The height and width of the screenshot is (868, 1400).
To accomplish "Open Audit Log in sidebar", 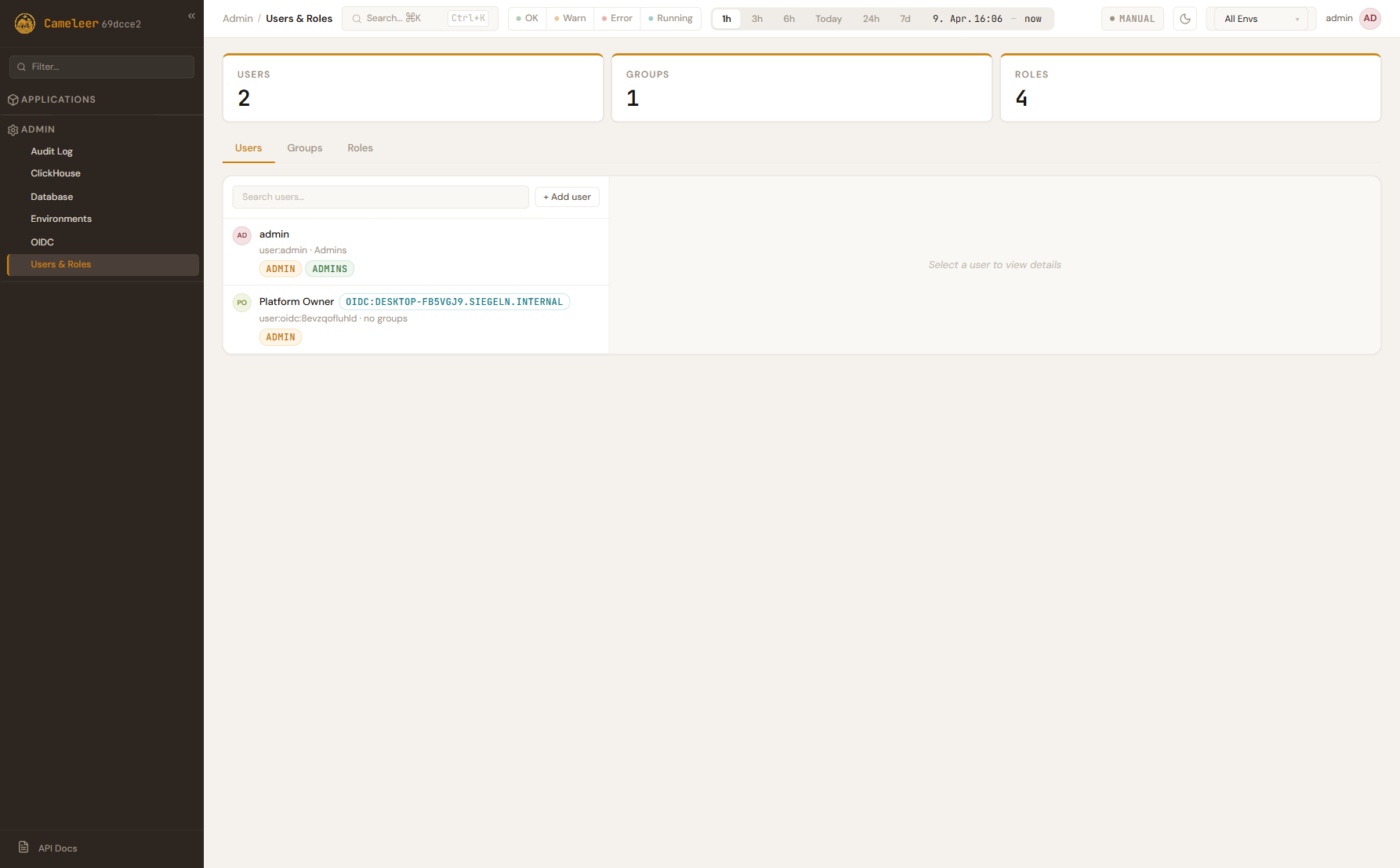I will pos(52,151).
